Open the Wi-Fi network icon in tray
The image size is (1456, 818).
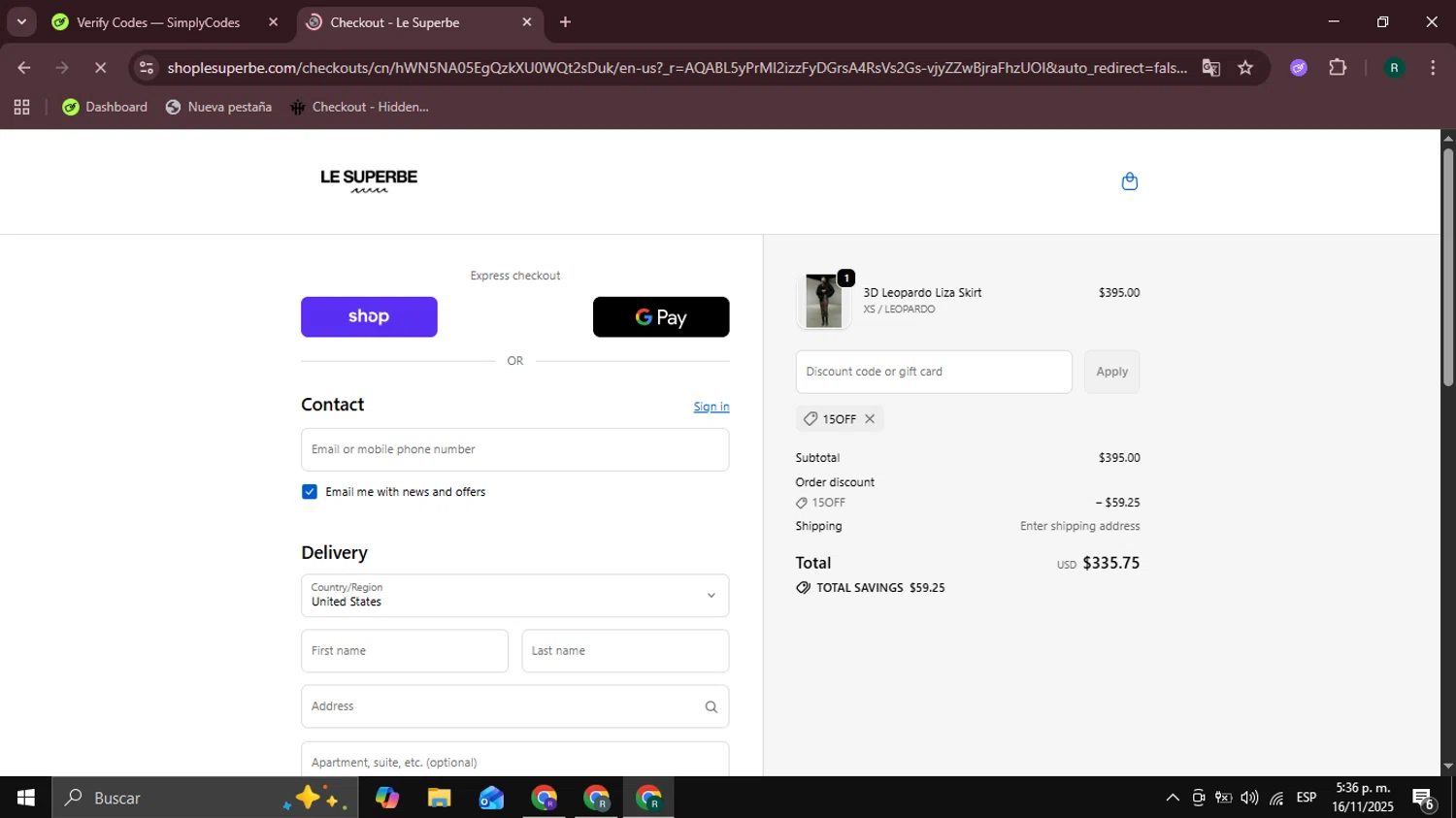(x=1276, y=798)
